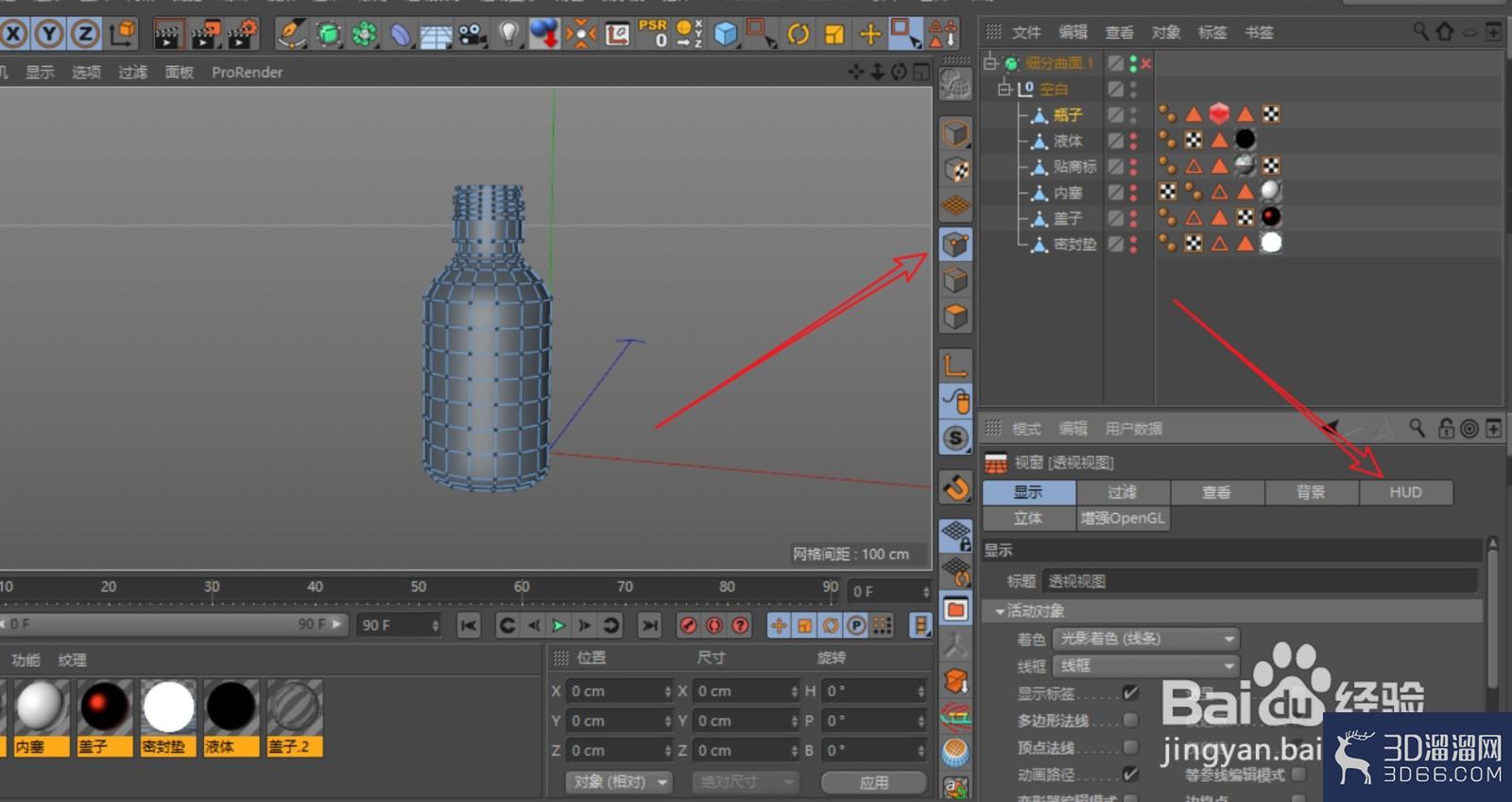Toggle the Z axis lock
Screen dimensions: 1512x802
85,35
